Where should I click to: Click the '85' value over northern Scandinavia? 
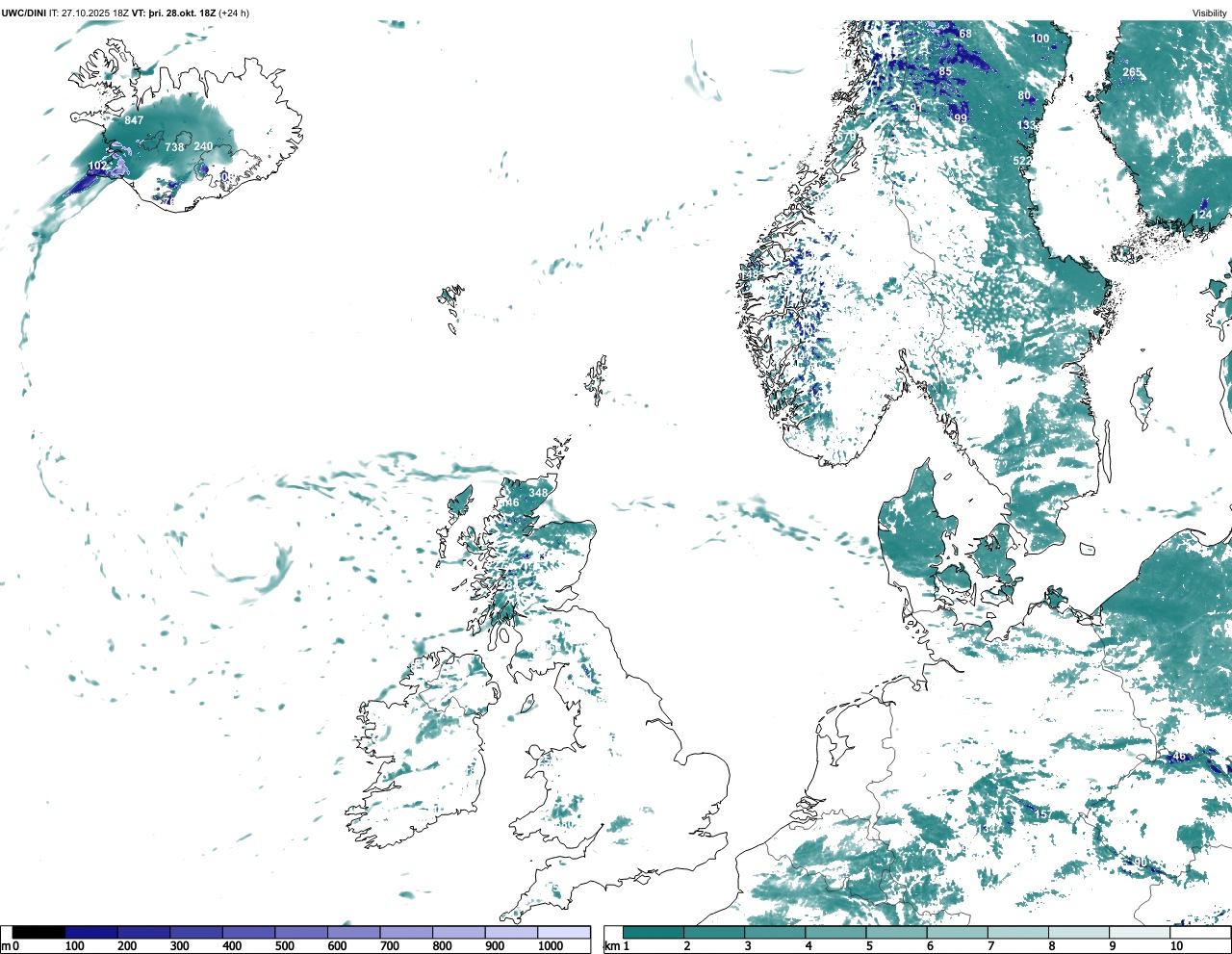click(x=945, y=71)
